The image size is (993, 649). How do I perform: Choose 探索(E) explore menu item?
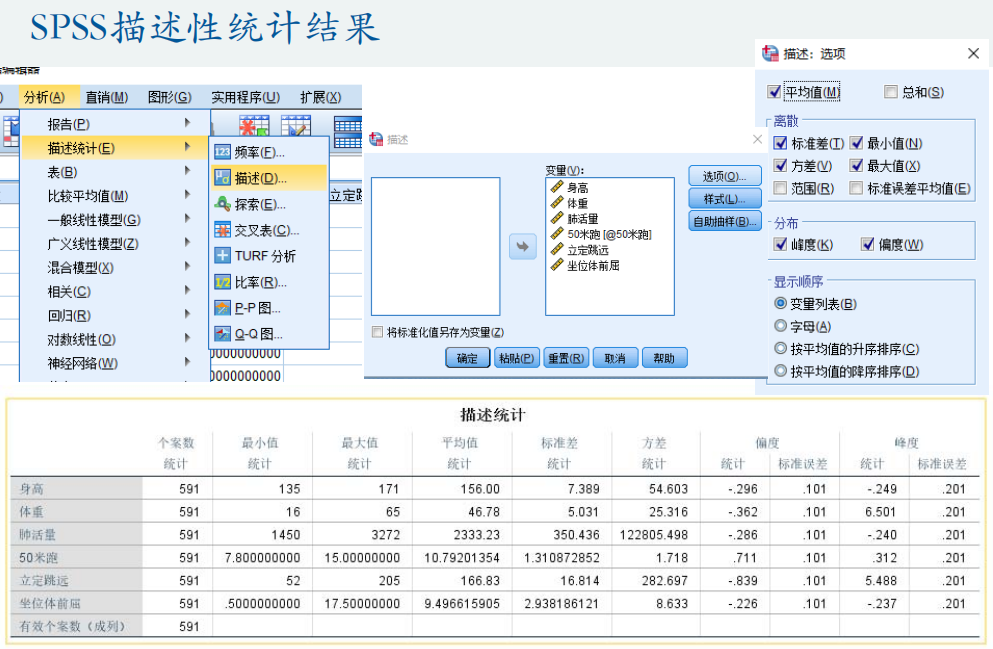tap(269, 205)
